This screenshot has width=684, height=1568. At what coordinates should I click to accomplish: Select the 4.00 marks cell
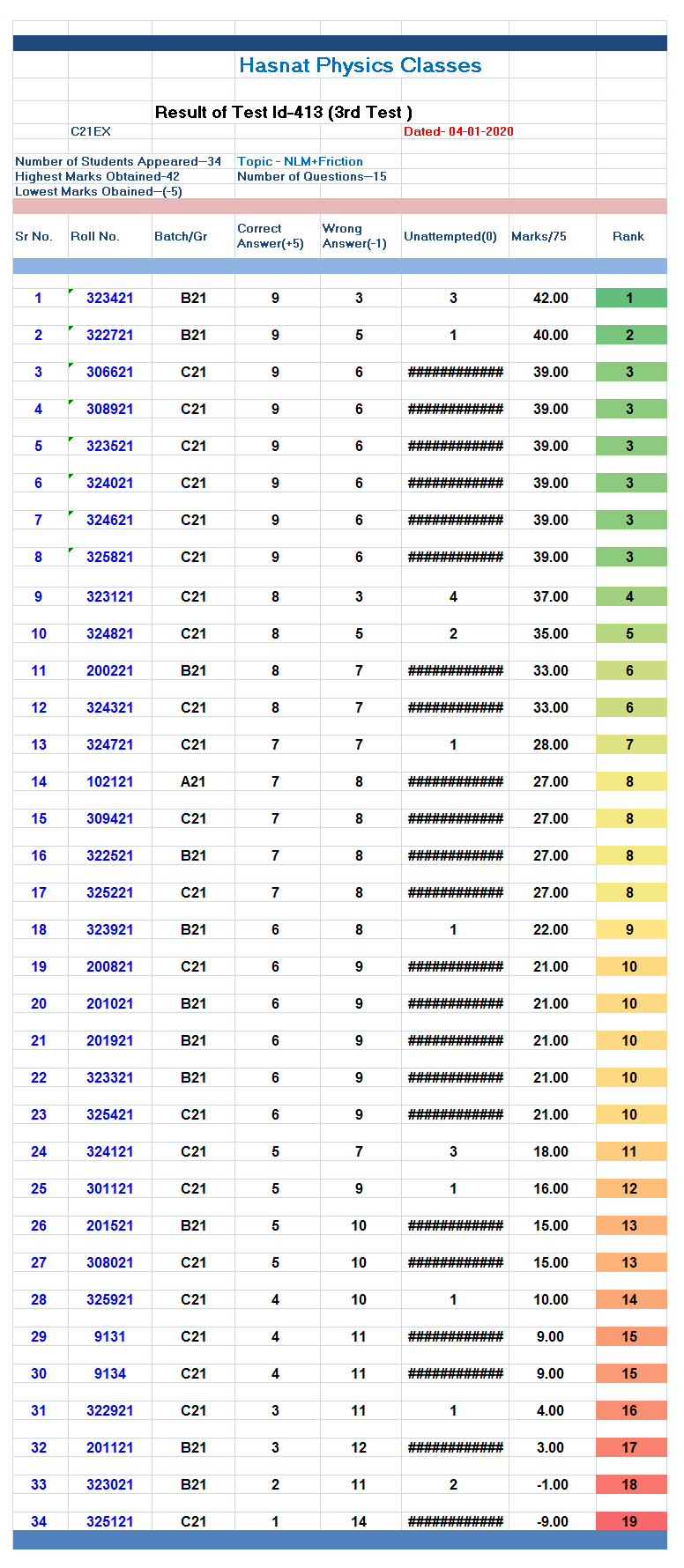pos(551,1410)
